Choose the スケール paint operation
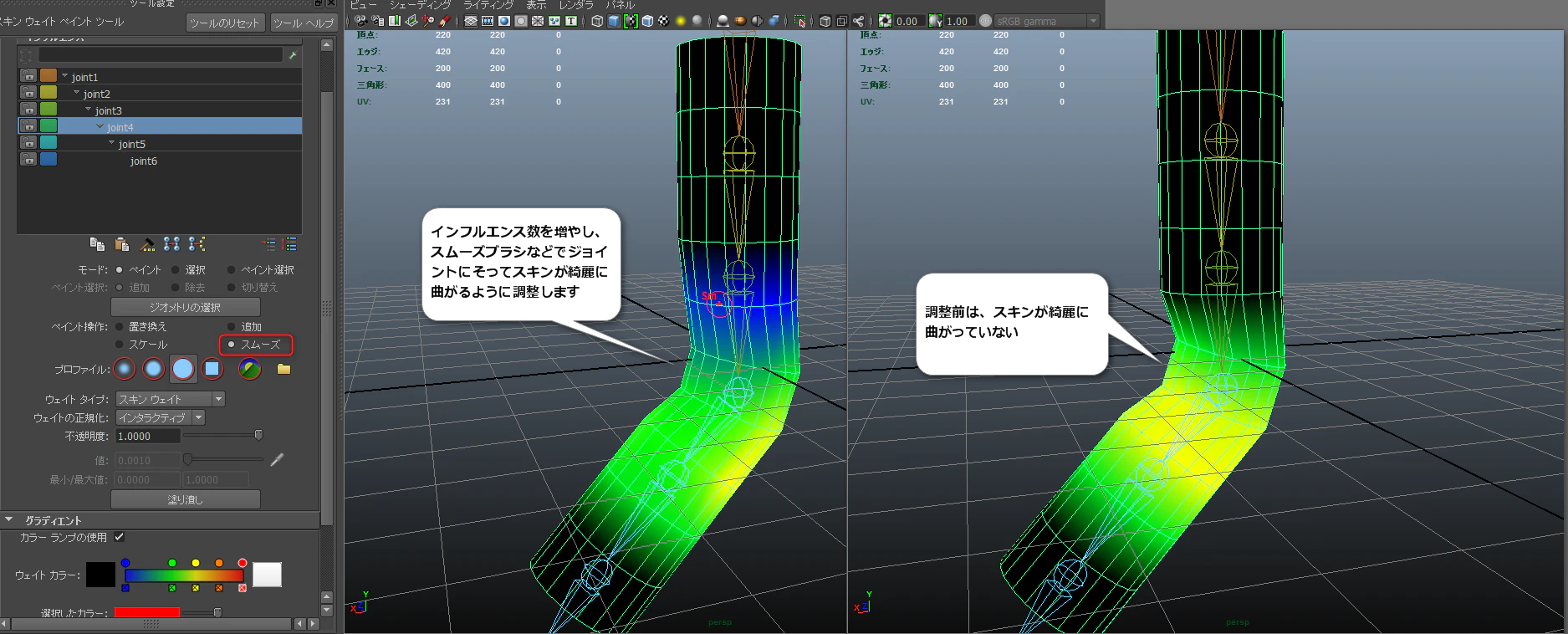This screenshot has width=1568, height=634. click(120, 344)
